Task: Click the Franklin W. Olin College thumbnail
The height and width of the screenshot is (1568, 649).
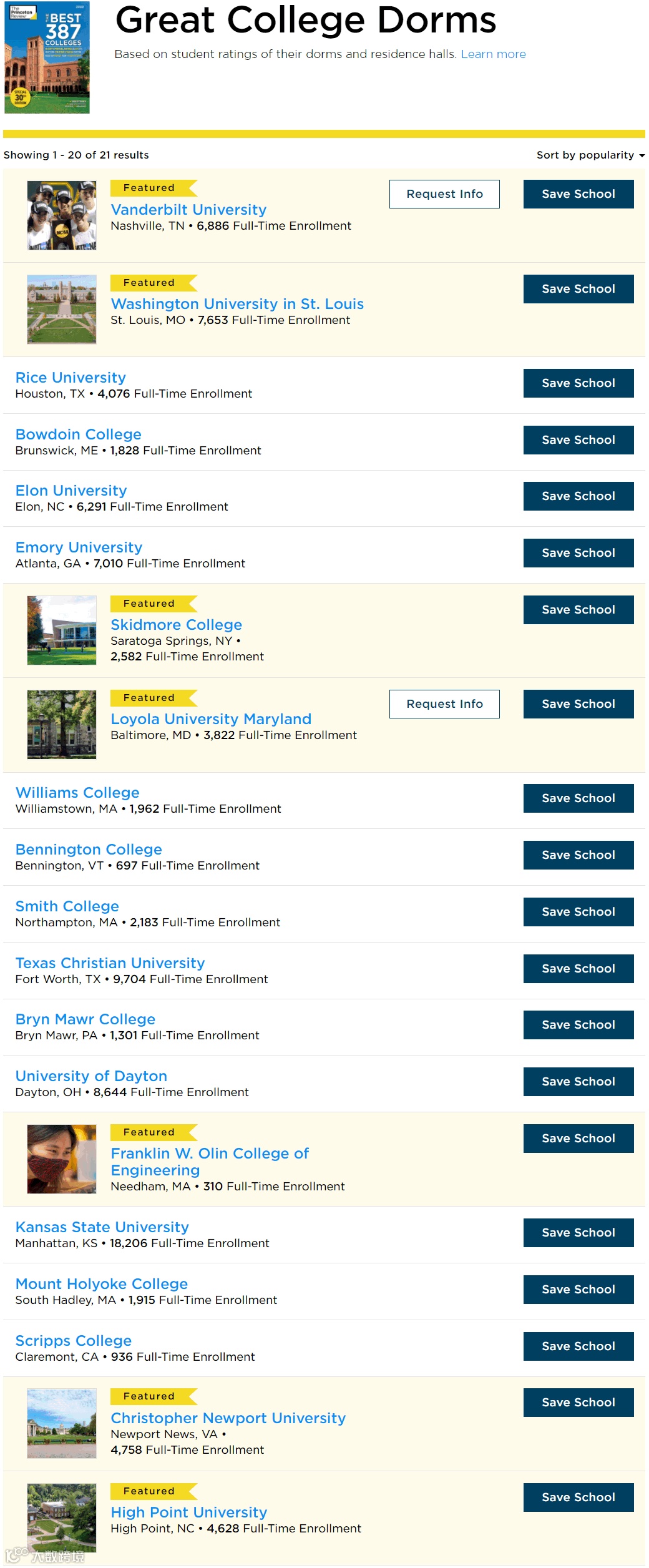Action: pyautogui.click(x=62, y=1159)
